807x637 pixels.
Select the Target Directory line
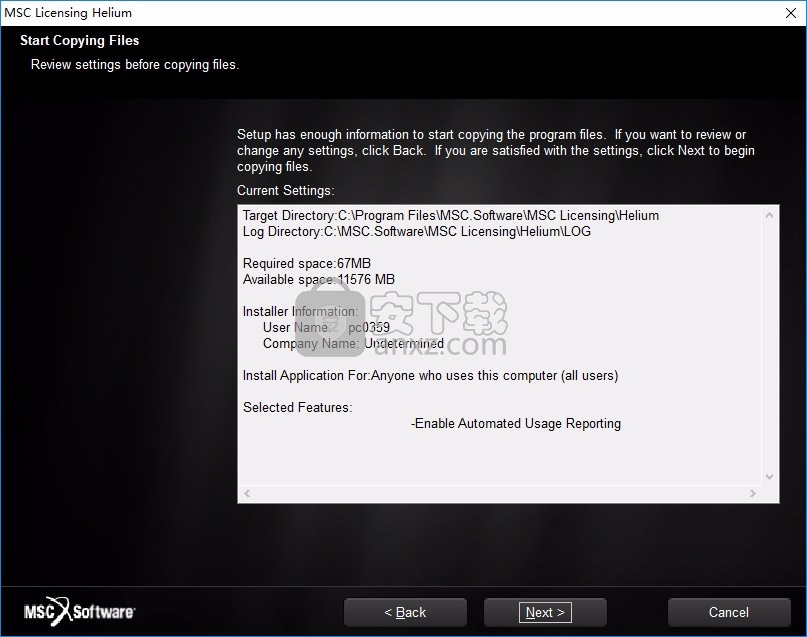tap(451, 216)
